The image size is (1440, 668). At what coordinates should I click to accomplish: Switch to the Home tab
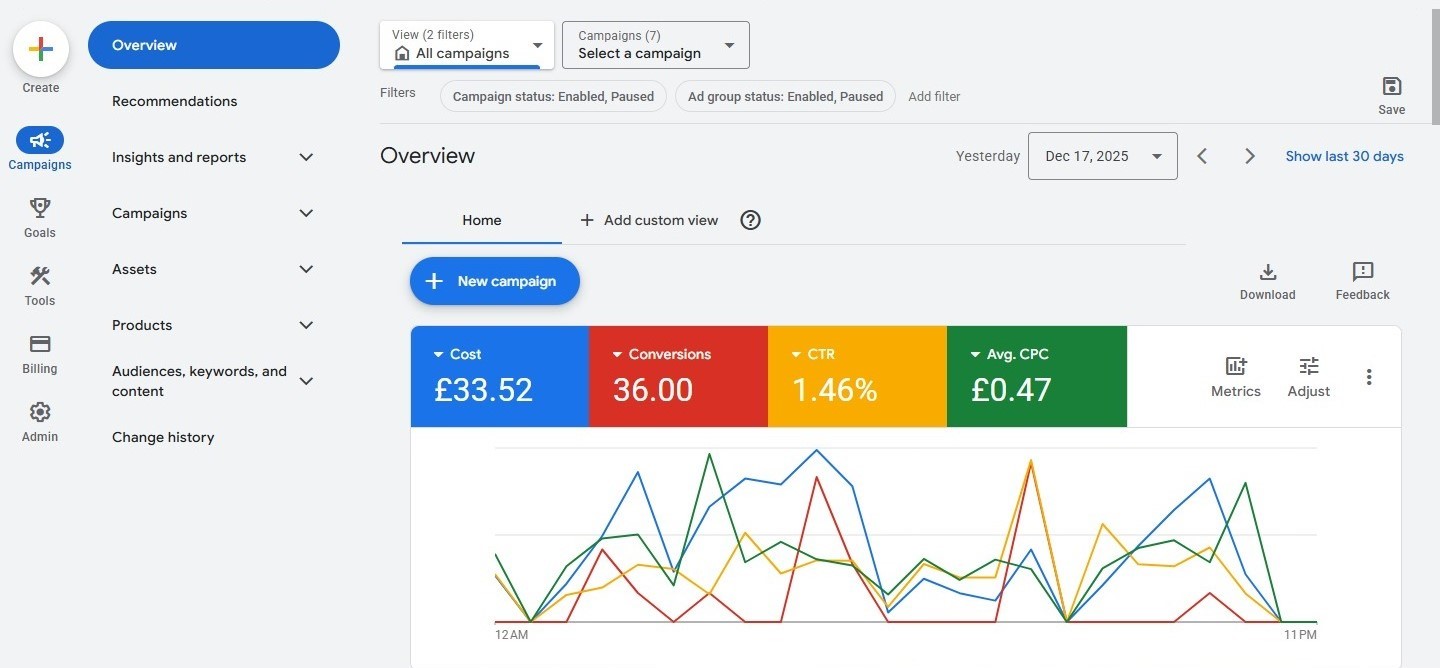481,220
